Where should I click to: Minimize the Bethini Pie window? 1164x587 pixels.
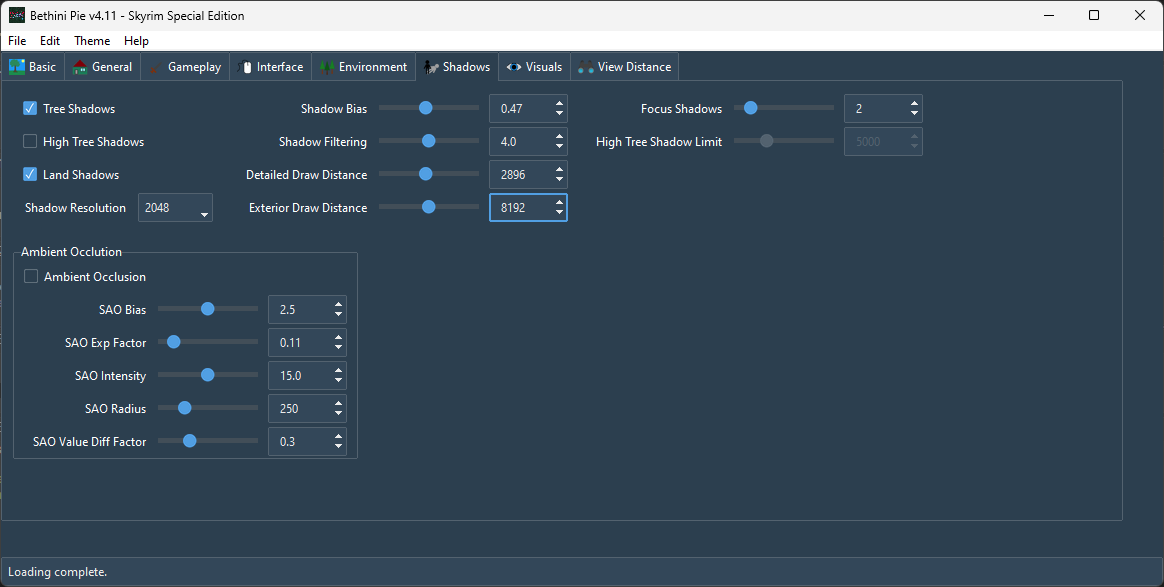(1049, 15)
